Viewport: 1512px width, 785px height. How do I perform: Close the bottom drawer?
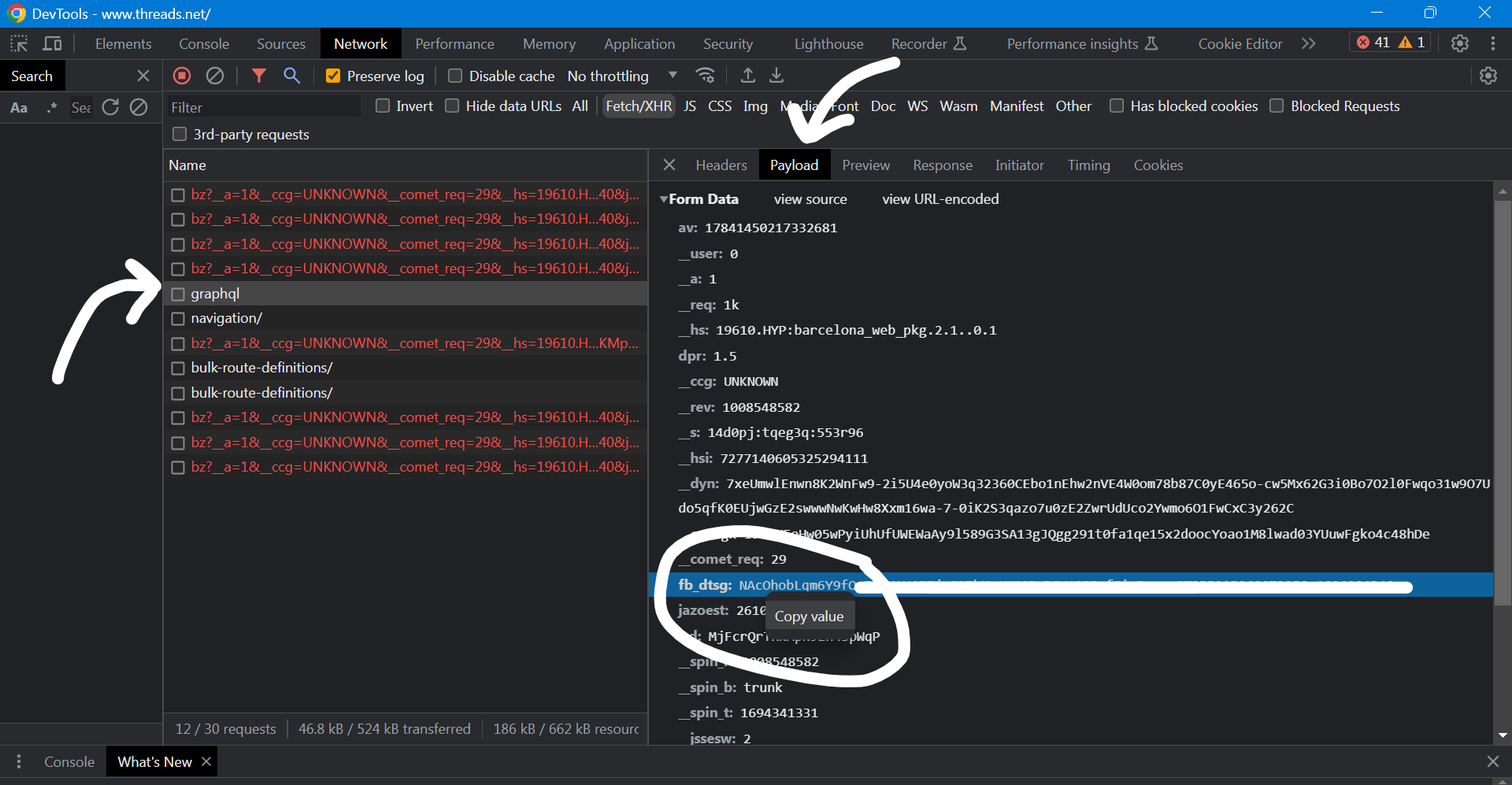[x=1493, y=761]
